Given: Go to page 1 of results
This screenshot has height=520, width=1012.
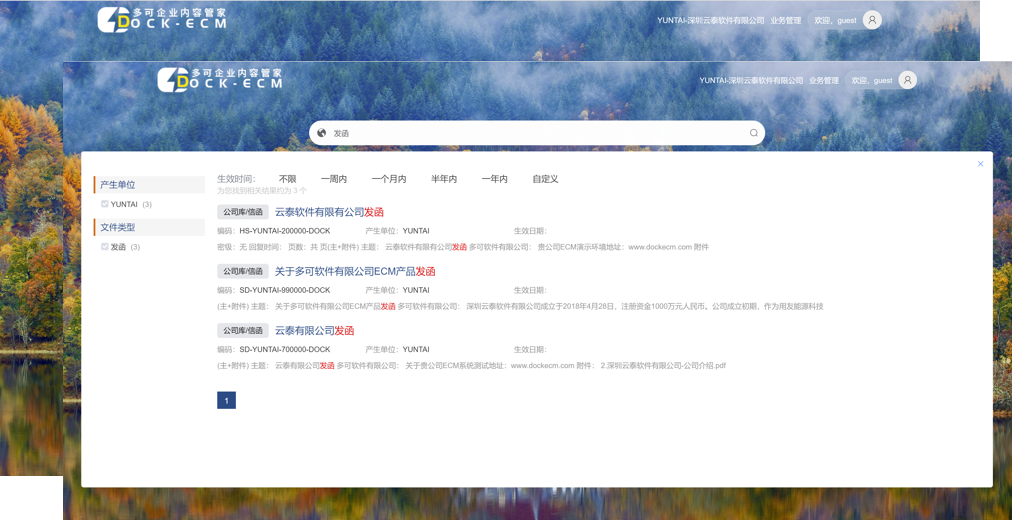Looking at the screenshot, I should [x=227, y=400].
